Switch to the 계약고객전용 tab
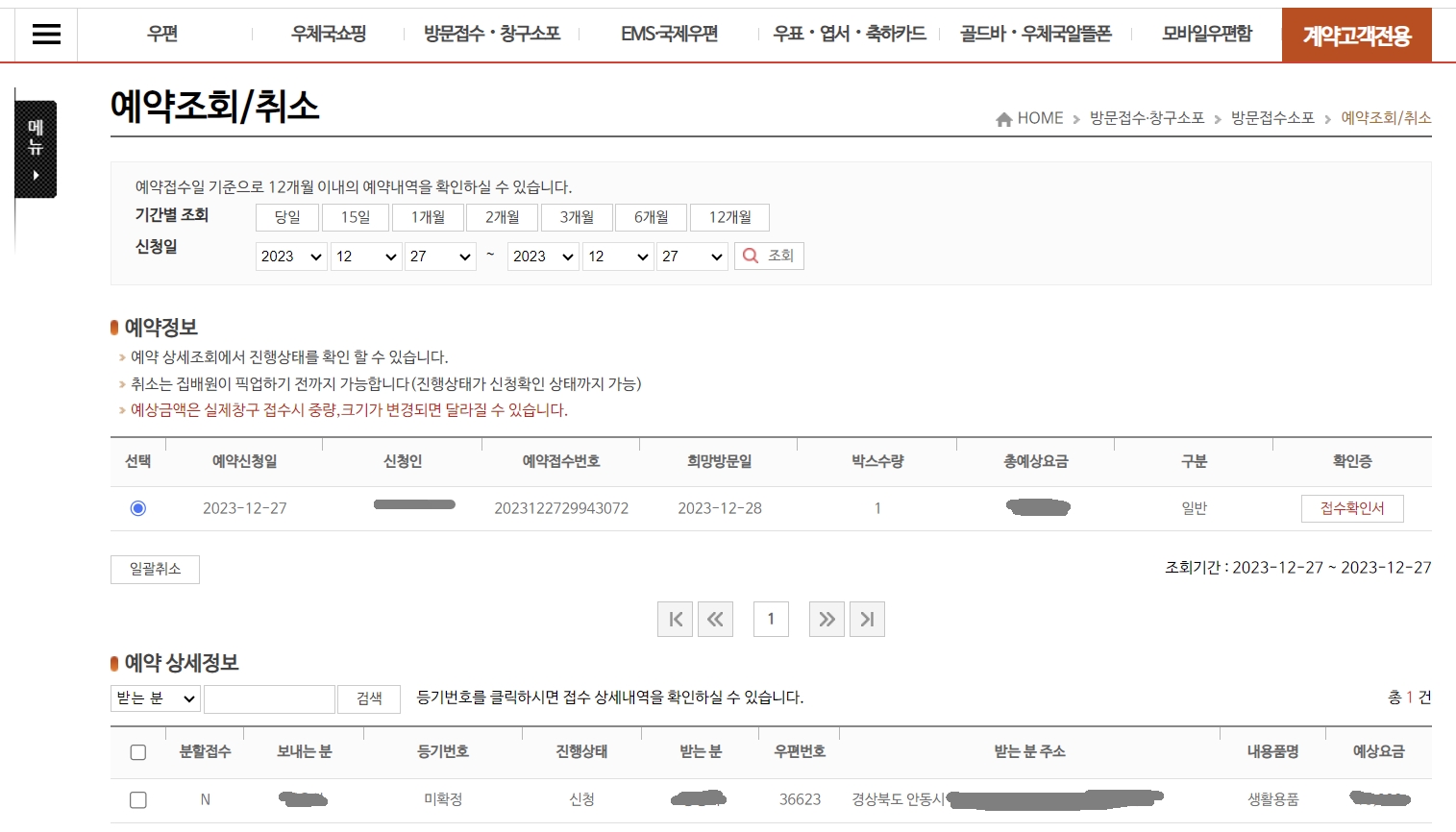This screenshot has width=1456, height=832. click(1356, 35)
